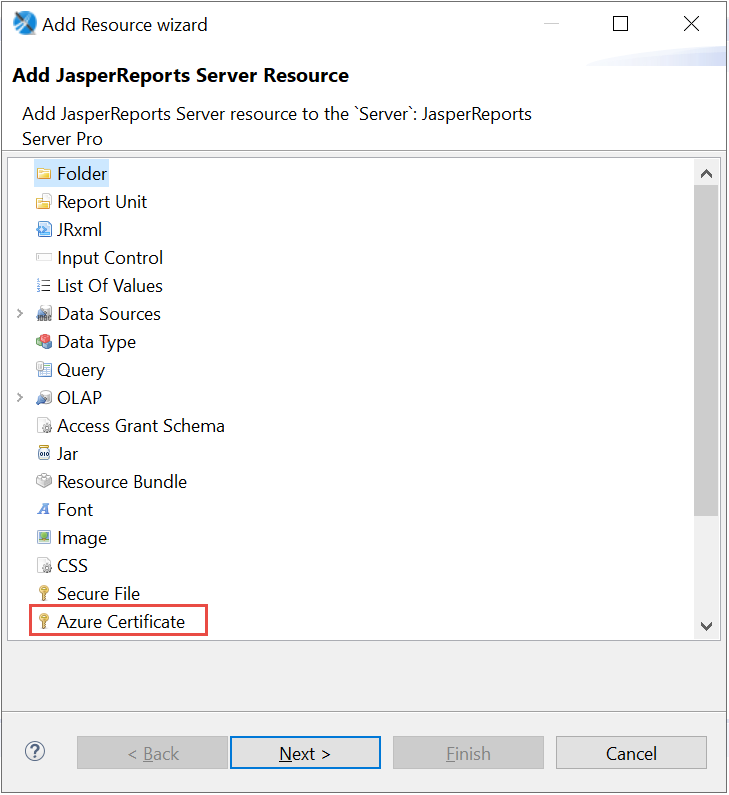This screenshot has width=729, height=795.
Task: Select the Jar resource
Action: coord(67,453)
